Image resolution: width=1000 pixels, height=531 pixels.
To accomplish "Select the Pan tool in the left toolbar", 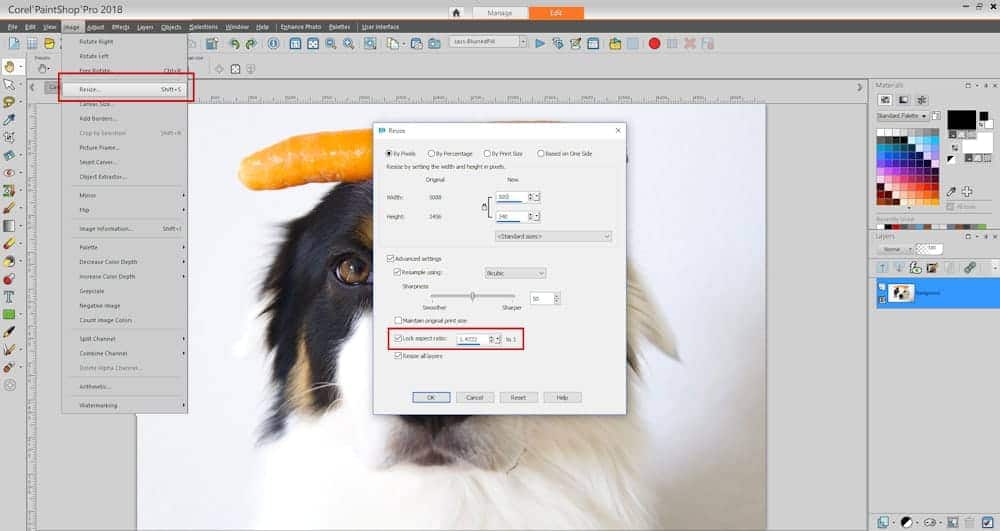I will [10, 66].
